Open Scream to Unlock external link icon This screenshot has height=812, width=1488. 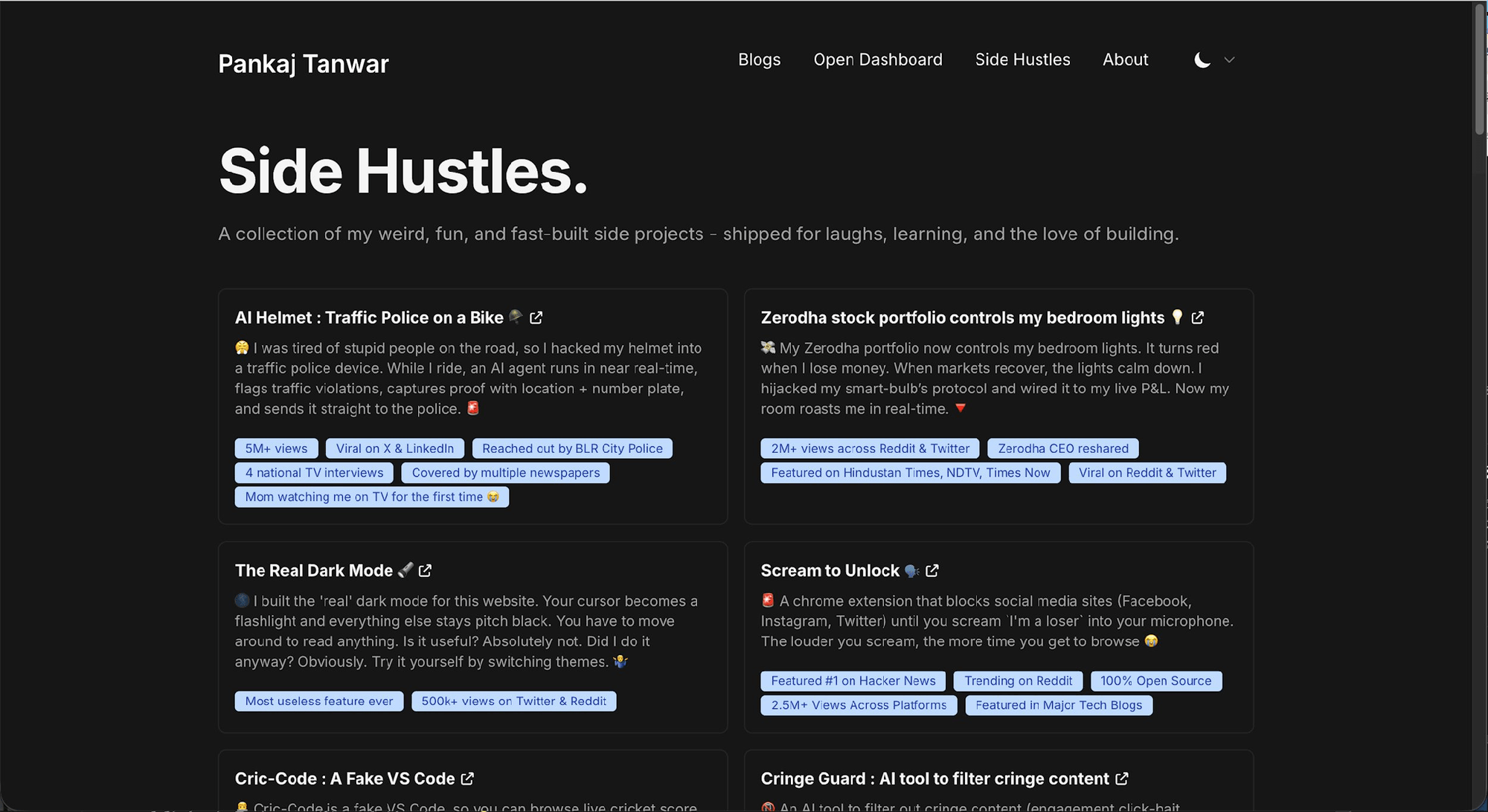point(931,570)
